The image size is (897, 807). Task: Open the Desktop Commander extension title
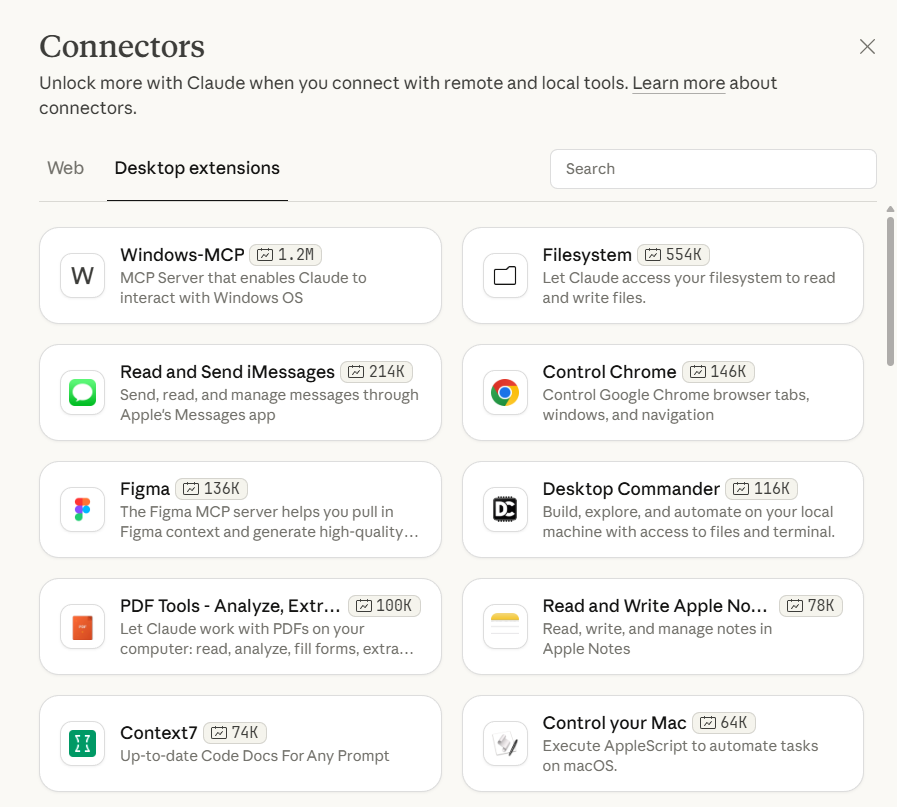(x=631, y=489)
